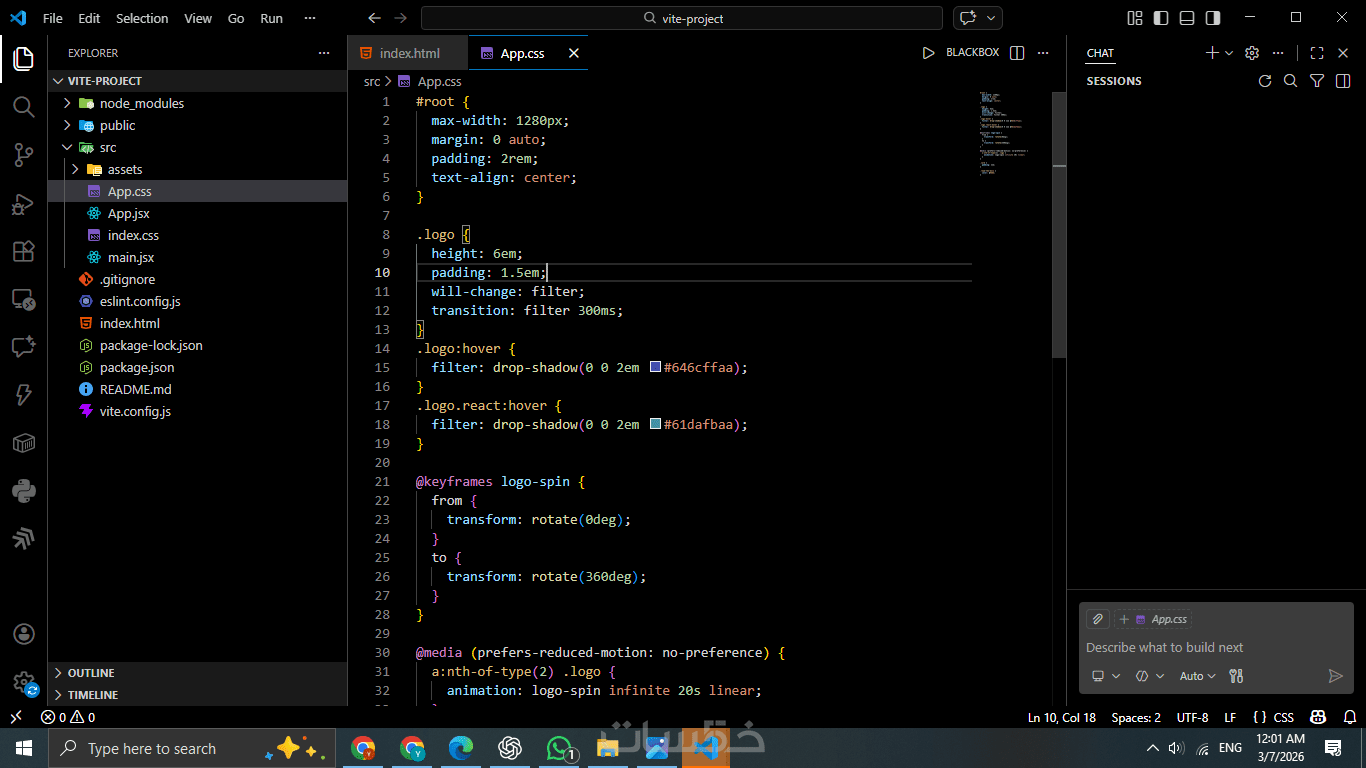Click the attach context paperclip icon
Screen dimensions: 1366x768
1098,619
